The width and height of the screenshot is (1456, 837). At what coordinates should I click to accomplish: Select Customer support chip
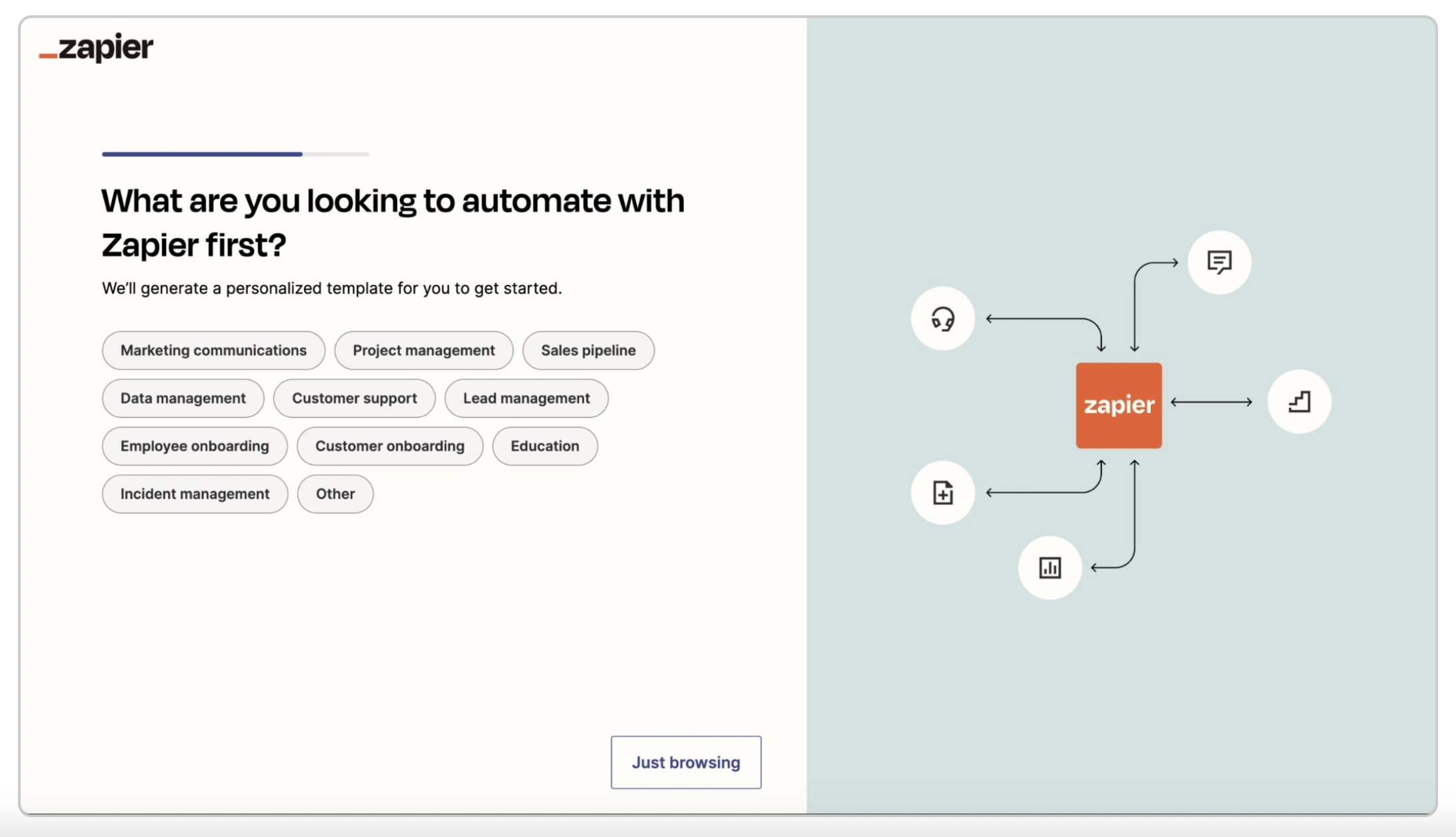point(354,399)
